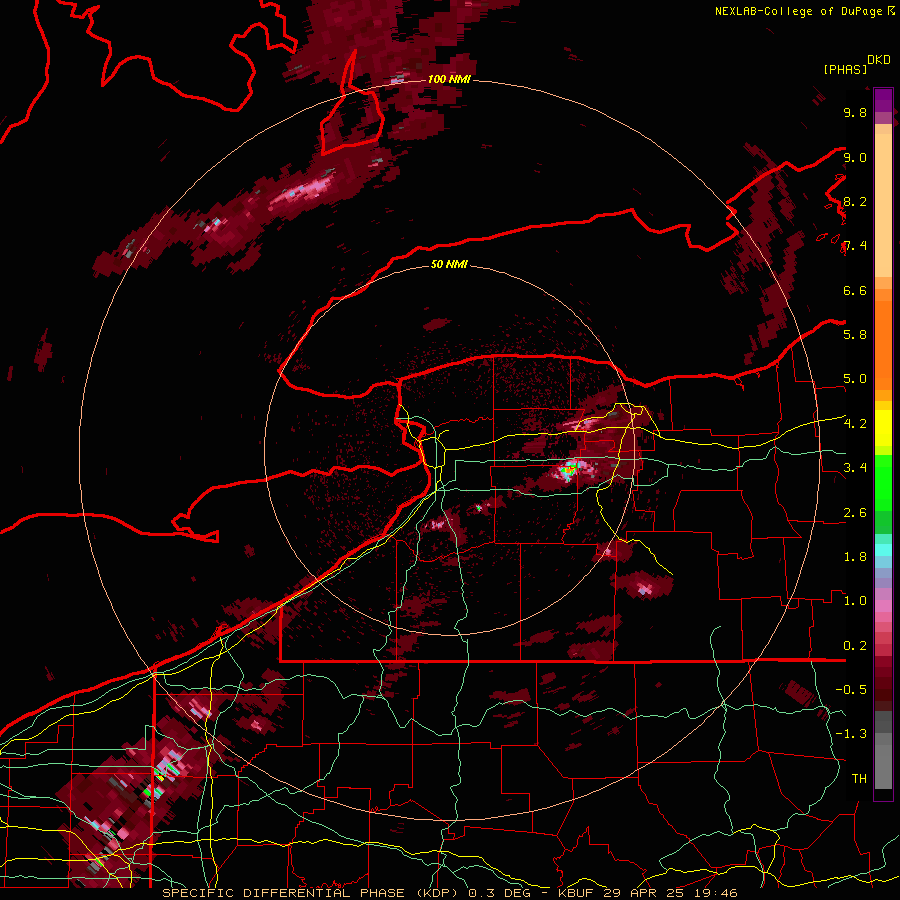This screenshot has width=900, height=900.
Task: Click the 5.8 value on the color scale
Action: (x=855, y=334)
